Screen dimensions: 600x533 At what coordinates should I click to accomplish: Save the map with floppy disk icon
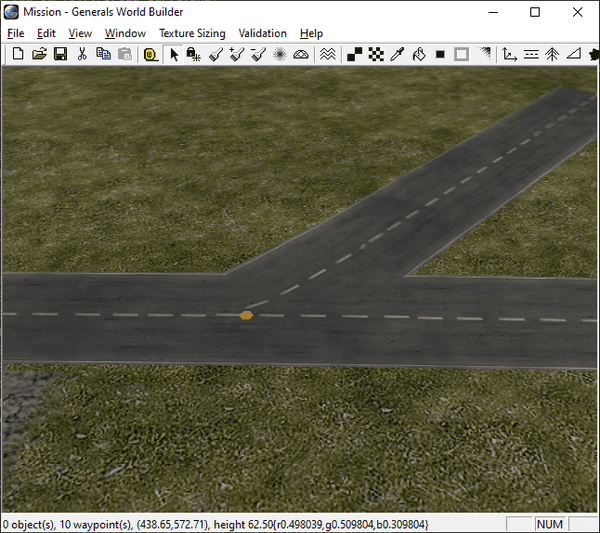click(x=60, y=54)
